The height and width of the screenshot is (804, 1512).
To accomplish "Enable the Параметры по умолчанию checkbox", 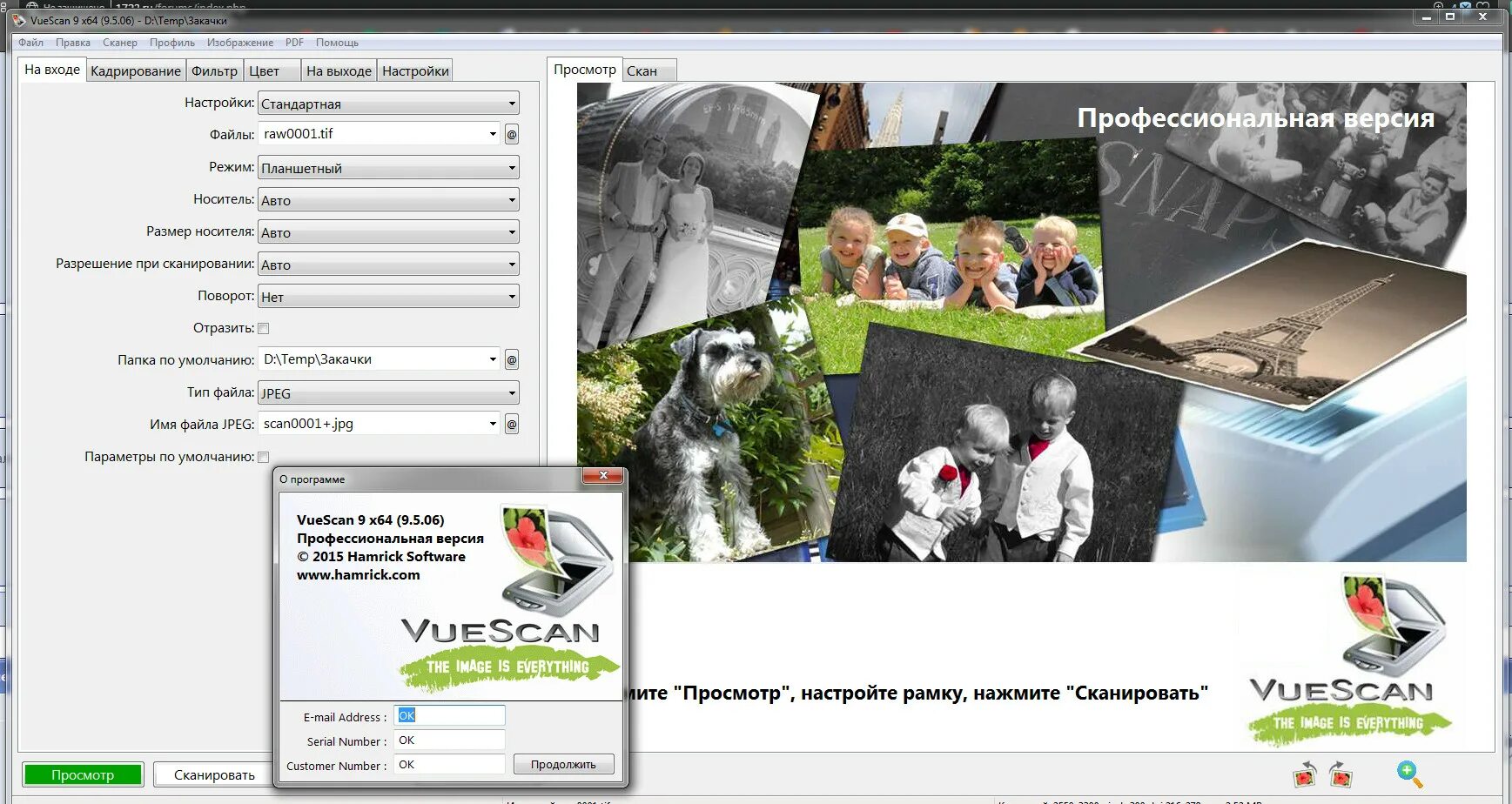I will pos(263,455).
